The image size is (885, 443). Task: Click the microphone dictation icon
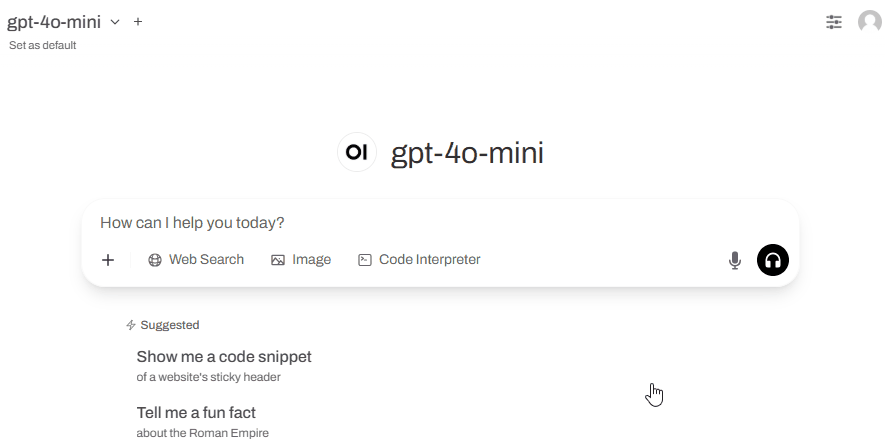(x=734, y=260)
